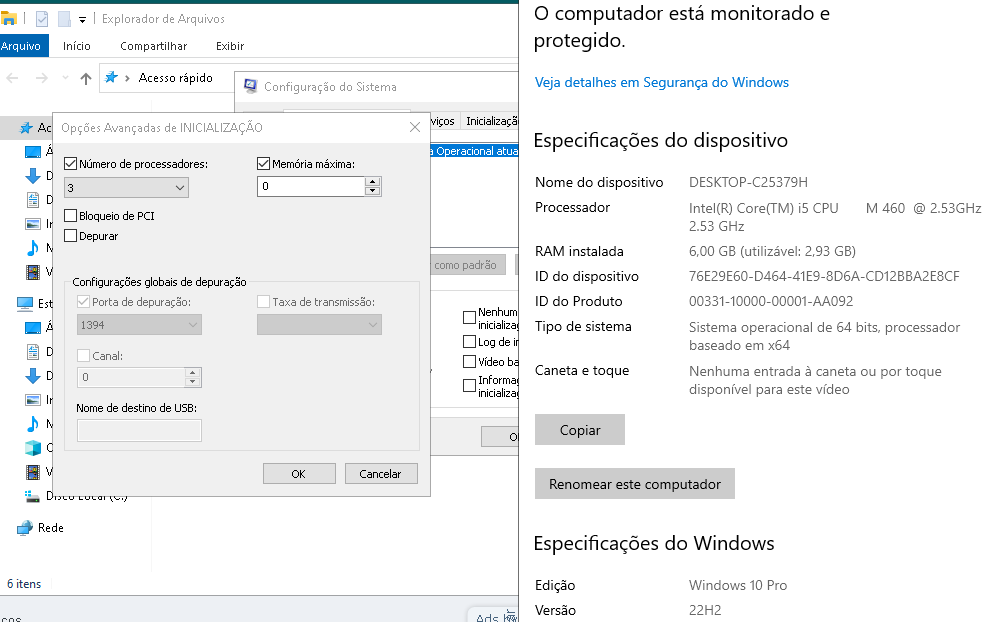Screen dimensions: 999x622
Task: Click Cancelar in the advanced options dialog
Action: [381, 474]
